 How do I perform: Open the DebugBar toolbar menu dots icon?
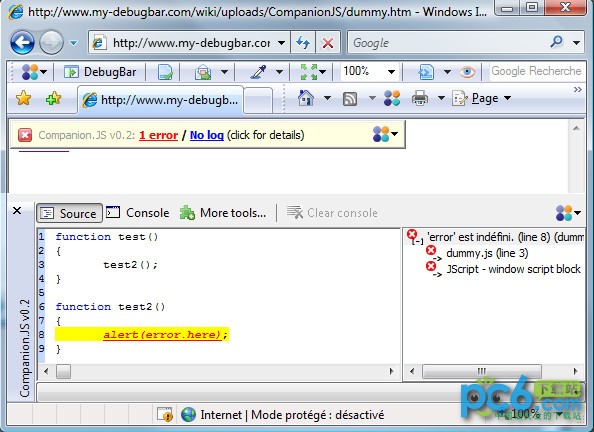click(34, 72)
